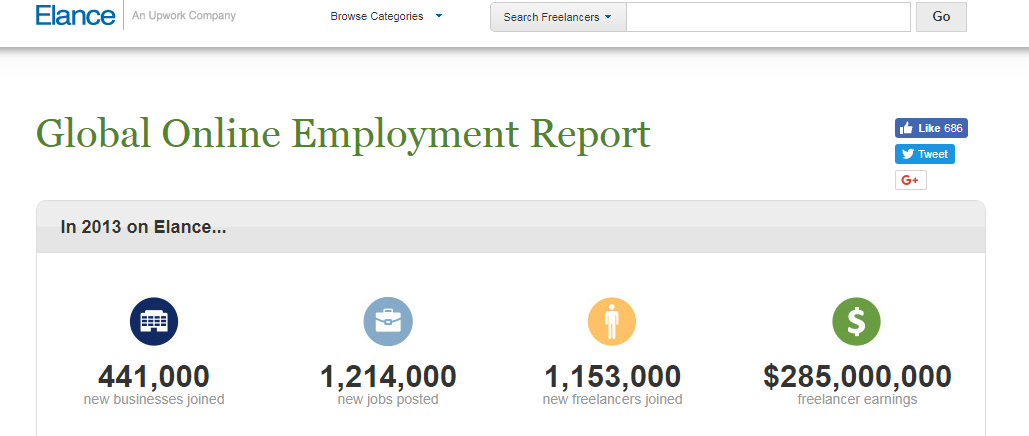Click the navy building businesses icon
Screen dimensions: 1029x436
(154, 321)
